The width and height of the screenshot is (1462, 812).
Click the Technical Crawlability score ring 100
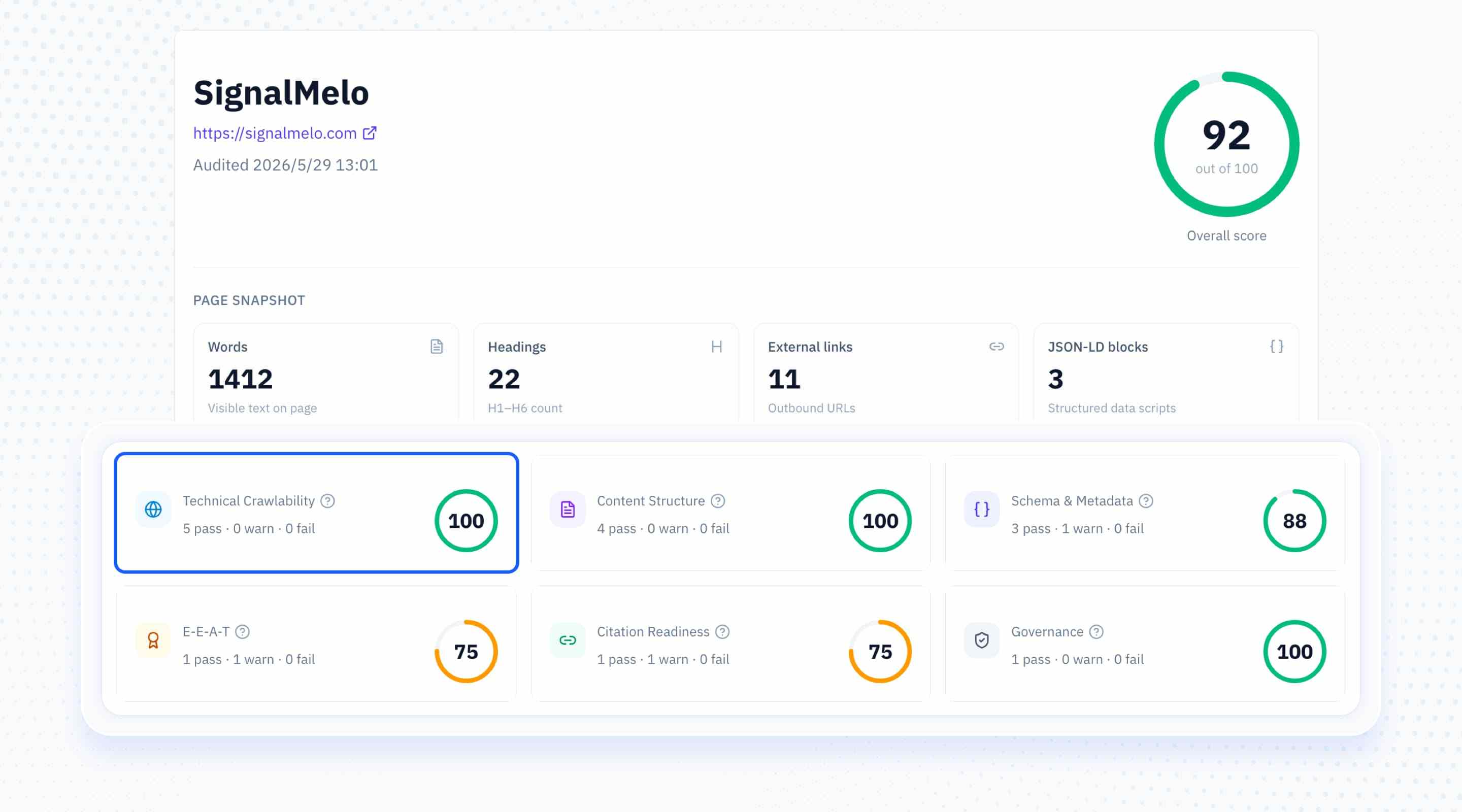466,520
